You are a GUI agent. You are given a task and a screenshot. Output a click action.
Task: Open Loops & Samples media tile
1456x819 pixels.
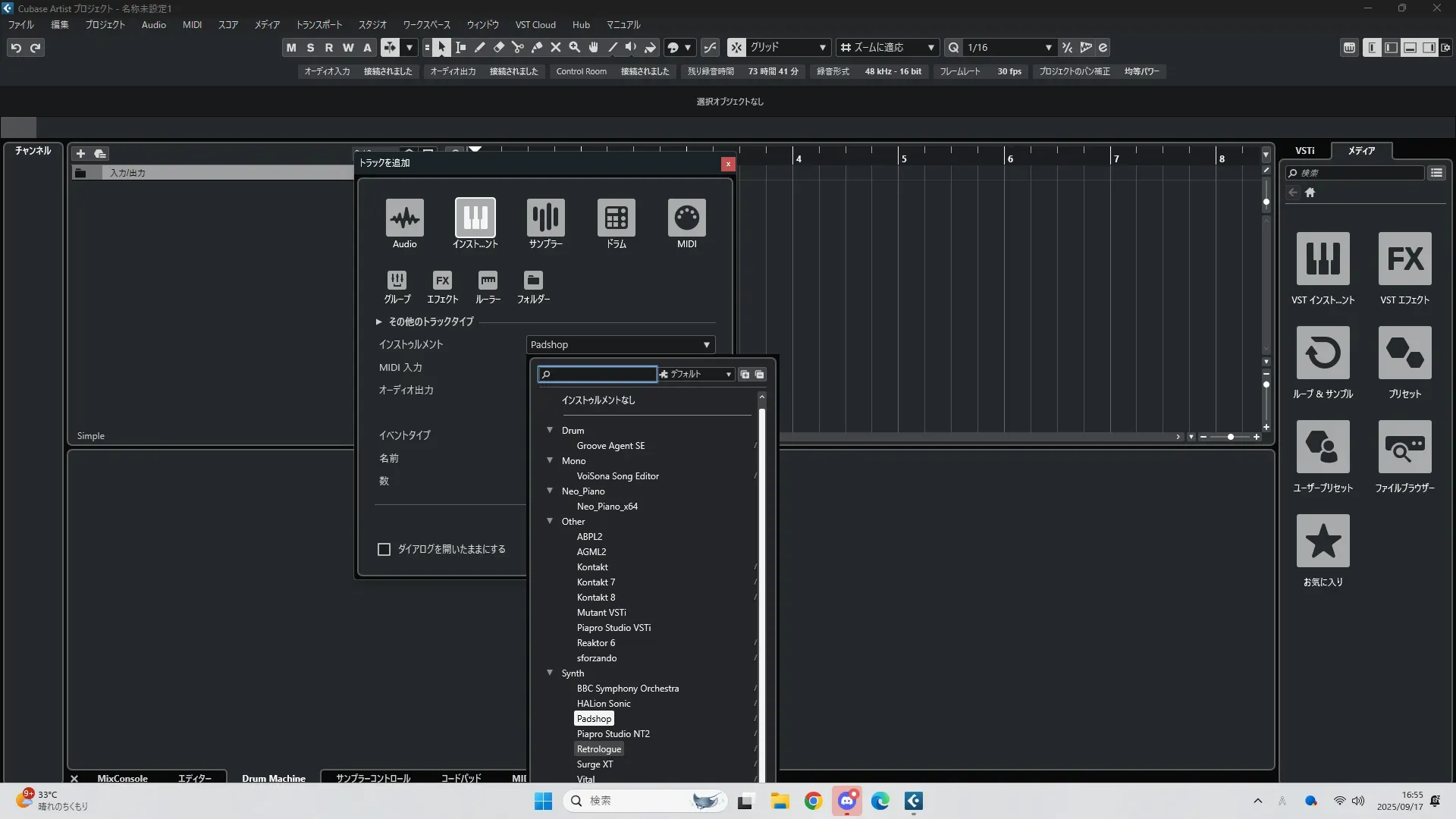click(x=1323, y=353)
